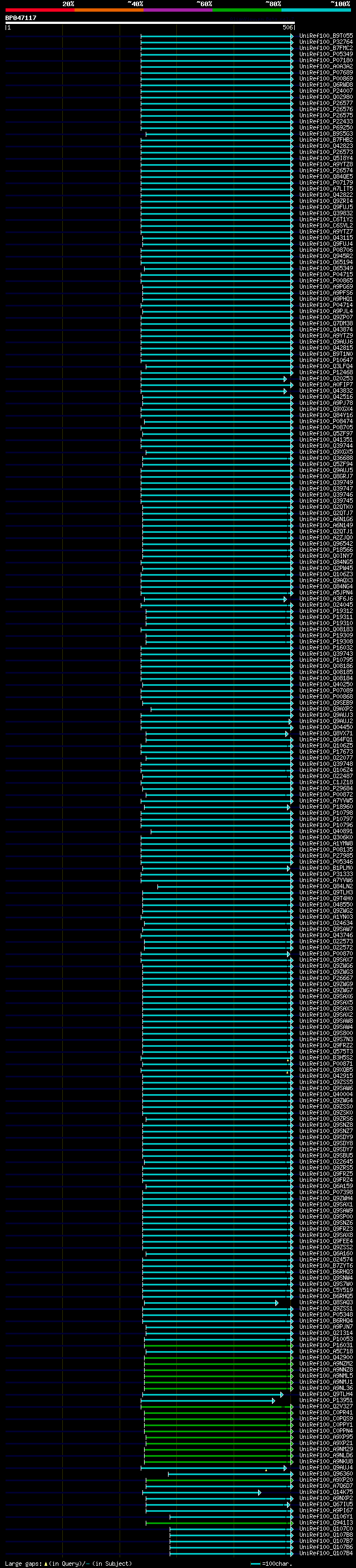
Task: Select hit label UniRef100_P24007
Action: (326, 91)
